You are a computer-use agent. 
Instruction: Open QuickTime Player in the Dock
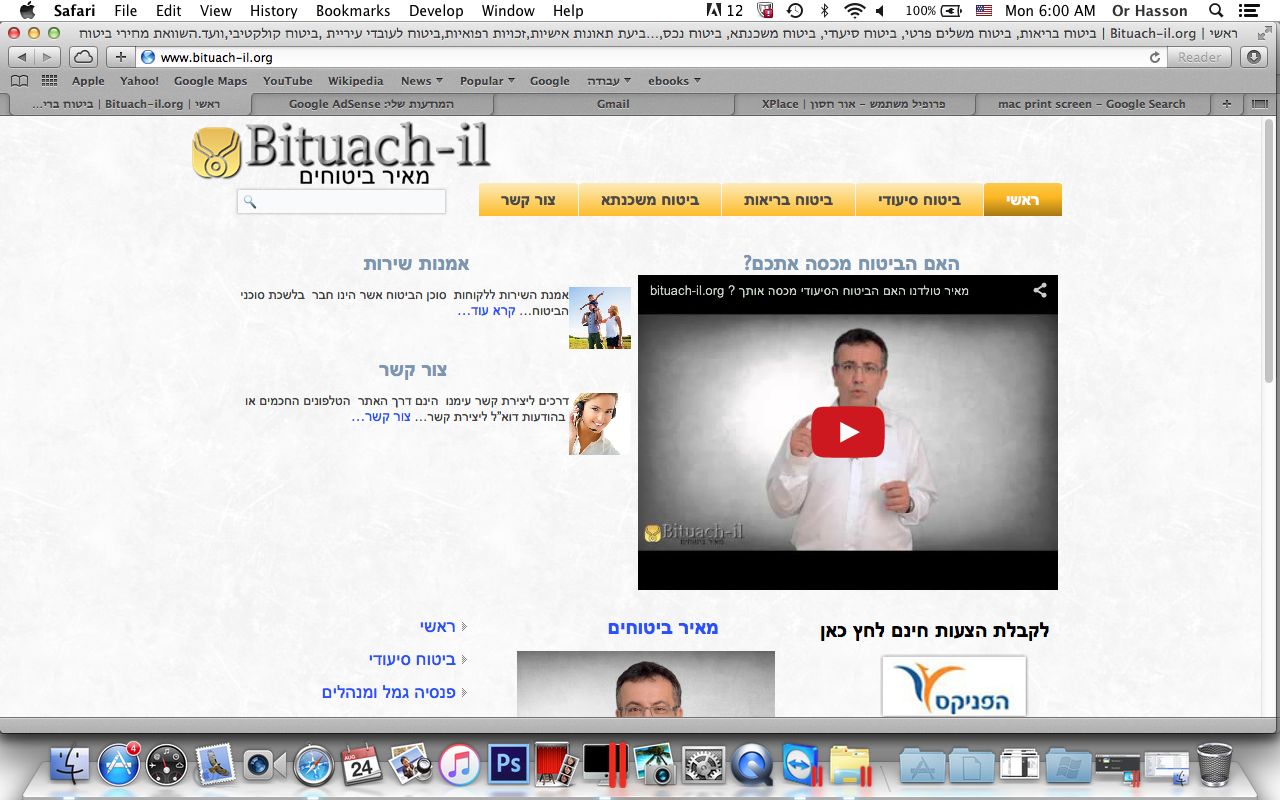click(752, 765)
